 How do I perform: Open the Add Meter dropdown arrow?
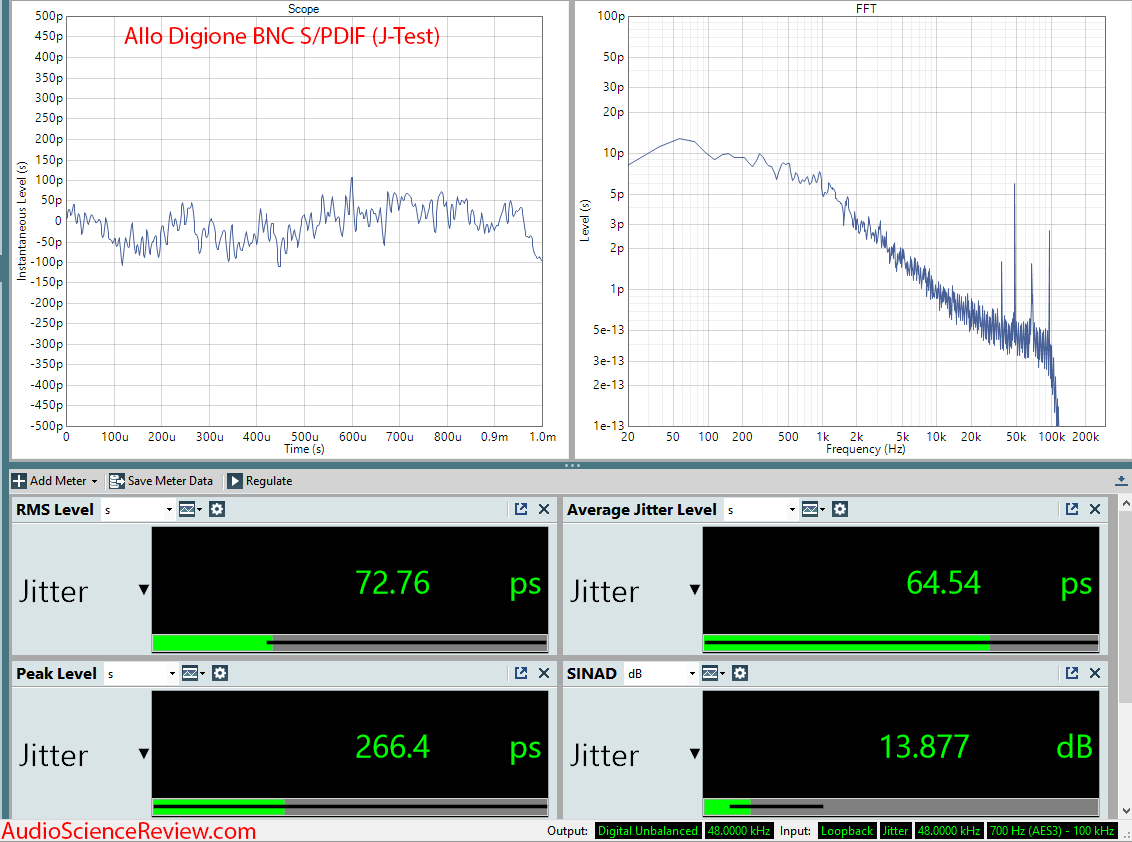(x=94, y=482)
